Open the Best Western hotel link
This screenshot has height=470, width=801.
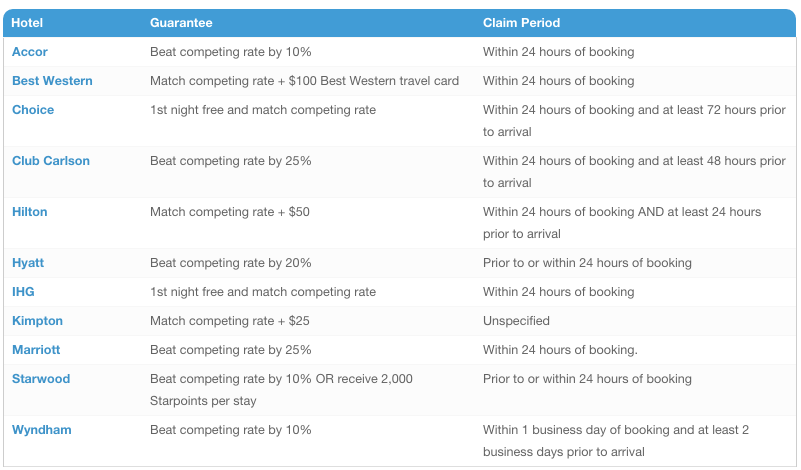click(52, 81)
